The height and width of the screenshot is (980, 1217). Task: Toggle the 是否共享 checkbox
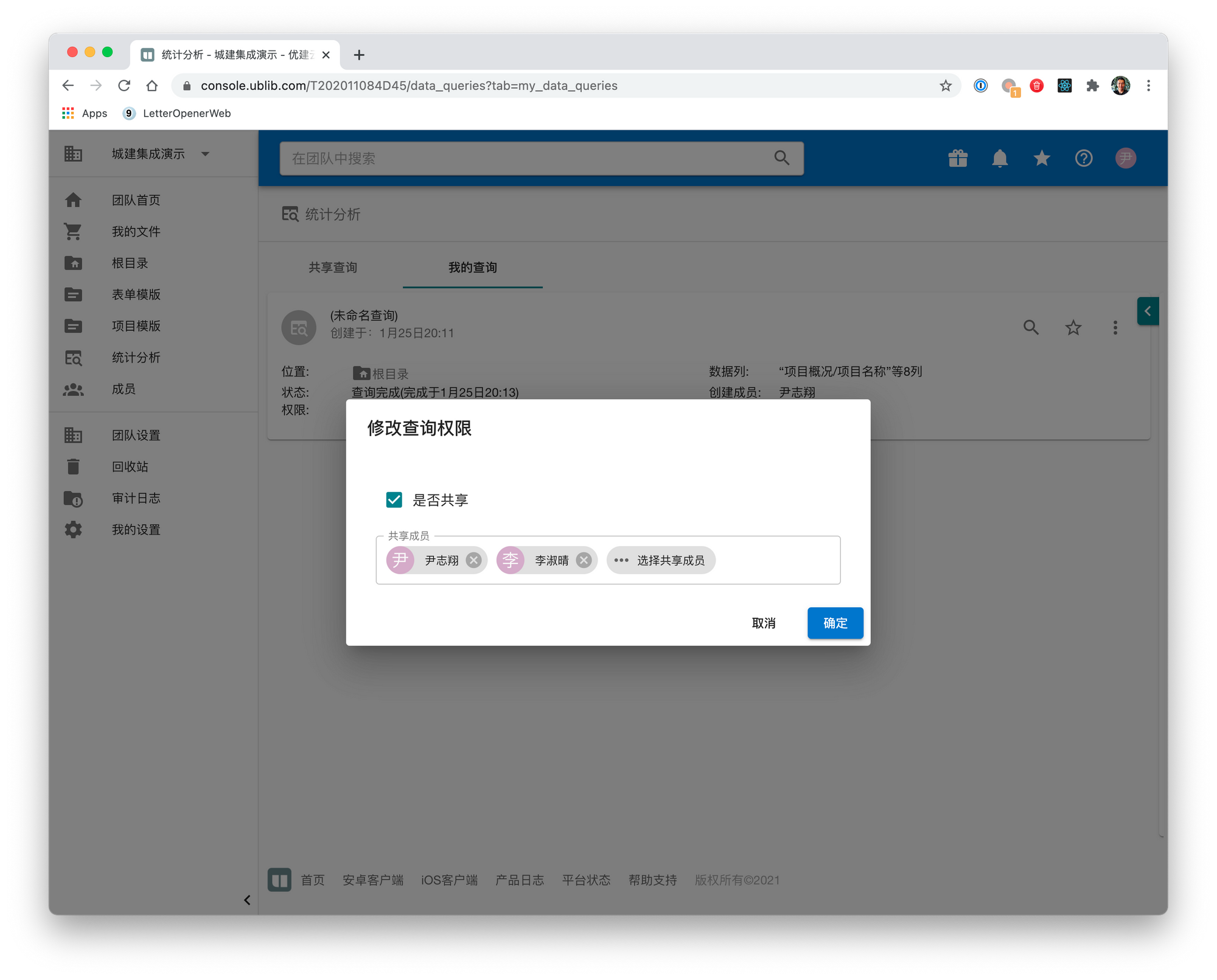tap(394, 500)
